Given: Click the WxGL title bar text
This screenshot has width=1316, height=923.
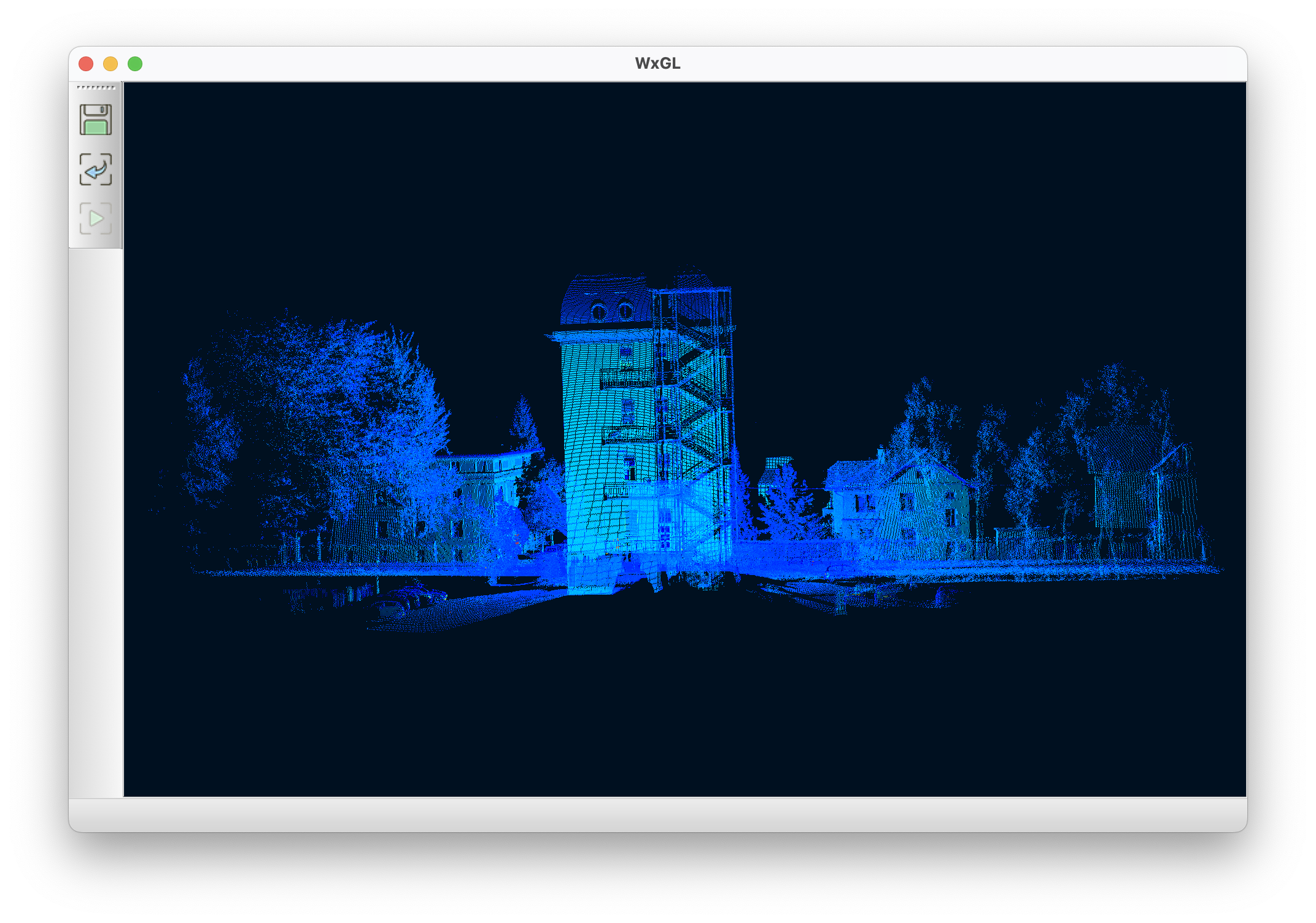Looking at the screenshot, I should [x=657, y=64].
